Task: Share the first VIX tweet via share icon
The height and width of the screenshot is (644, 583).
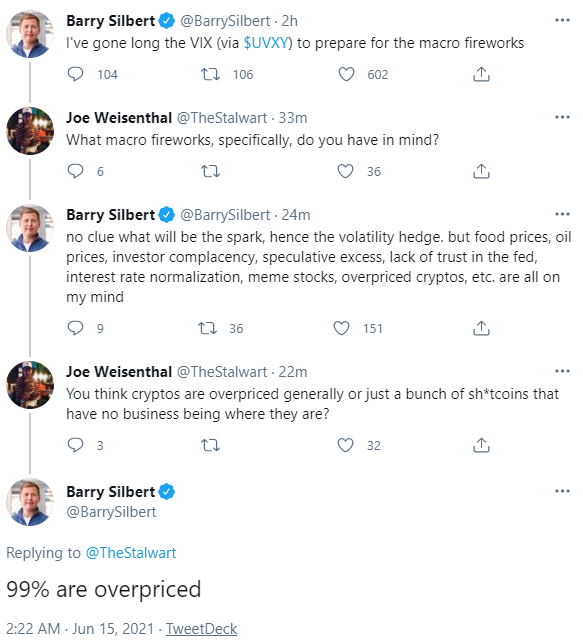Action: click(x=481, y=74)
